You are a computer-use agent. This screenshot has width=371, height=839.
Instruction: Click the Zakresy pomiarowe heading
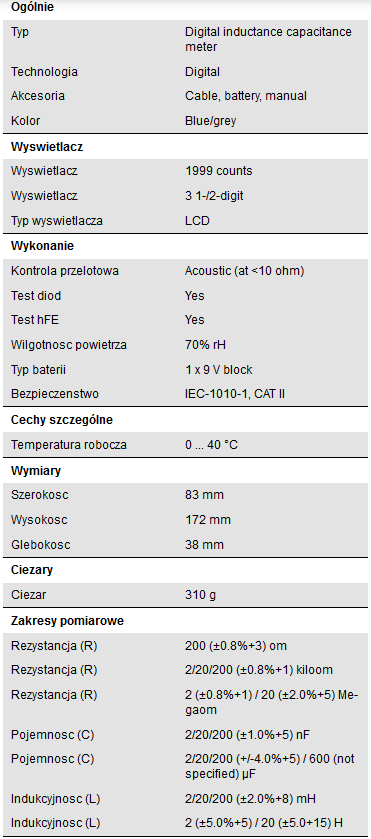[x=67, y=621]
